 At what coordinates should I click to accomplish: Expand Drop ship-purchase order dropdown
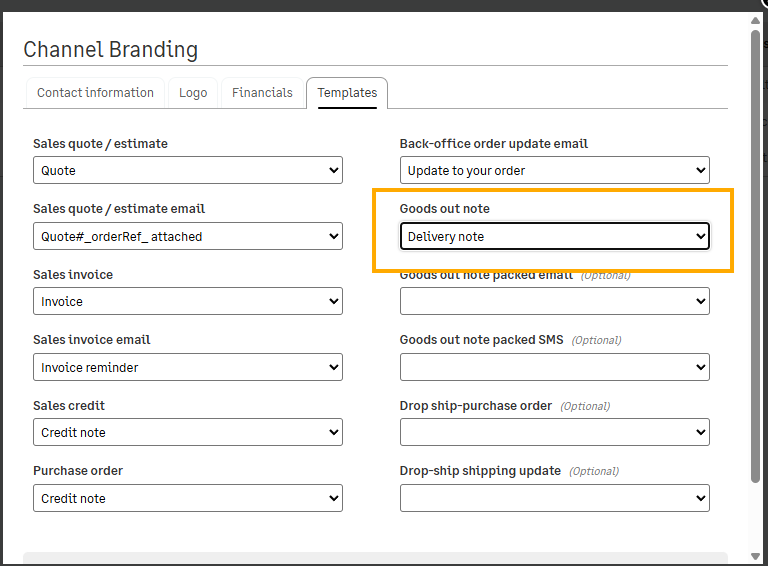tap(554, 432)
